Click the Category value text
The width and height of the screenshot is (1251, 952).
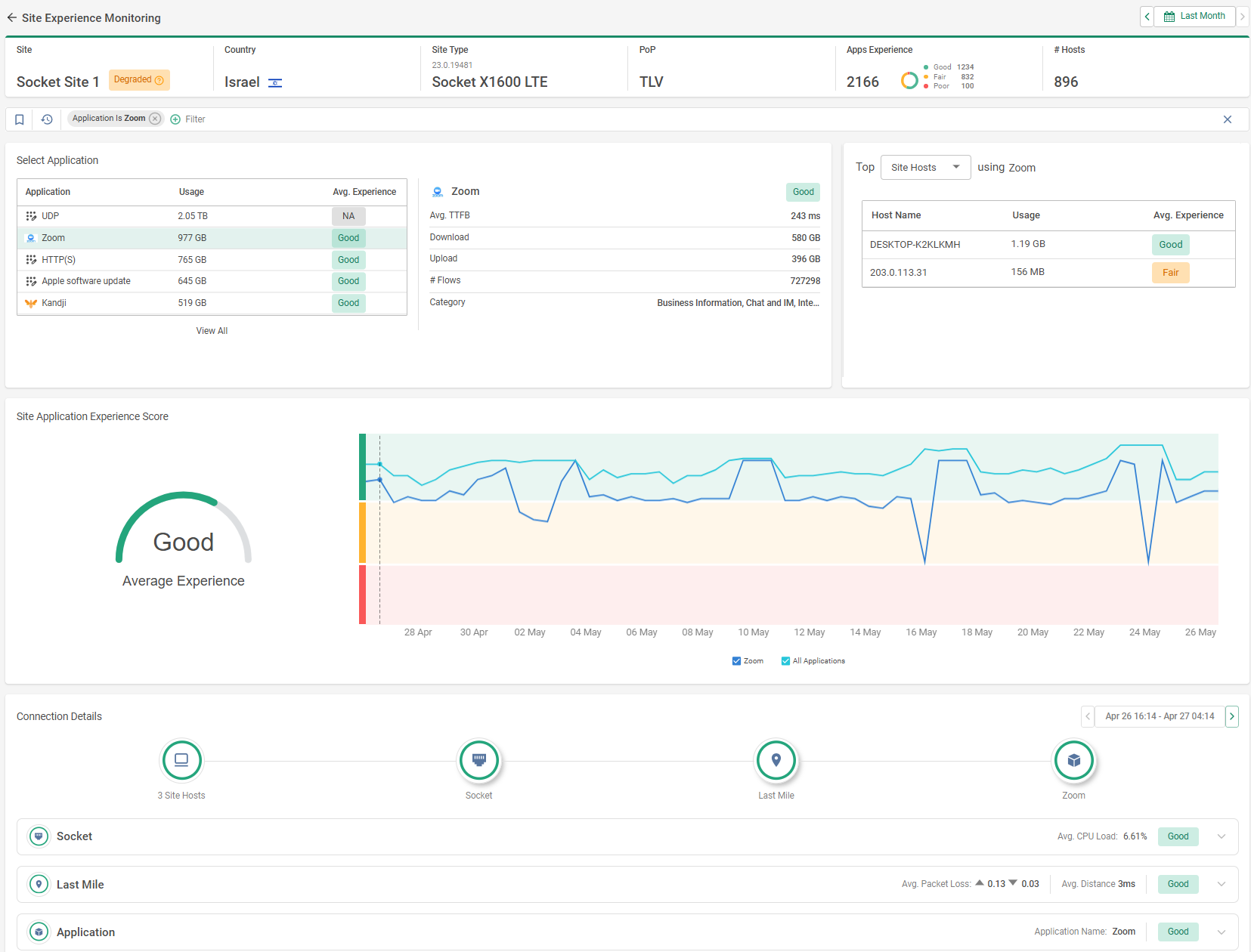click(739, 303)
